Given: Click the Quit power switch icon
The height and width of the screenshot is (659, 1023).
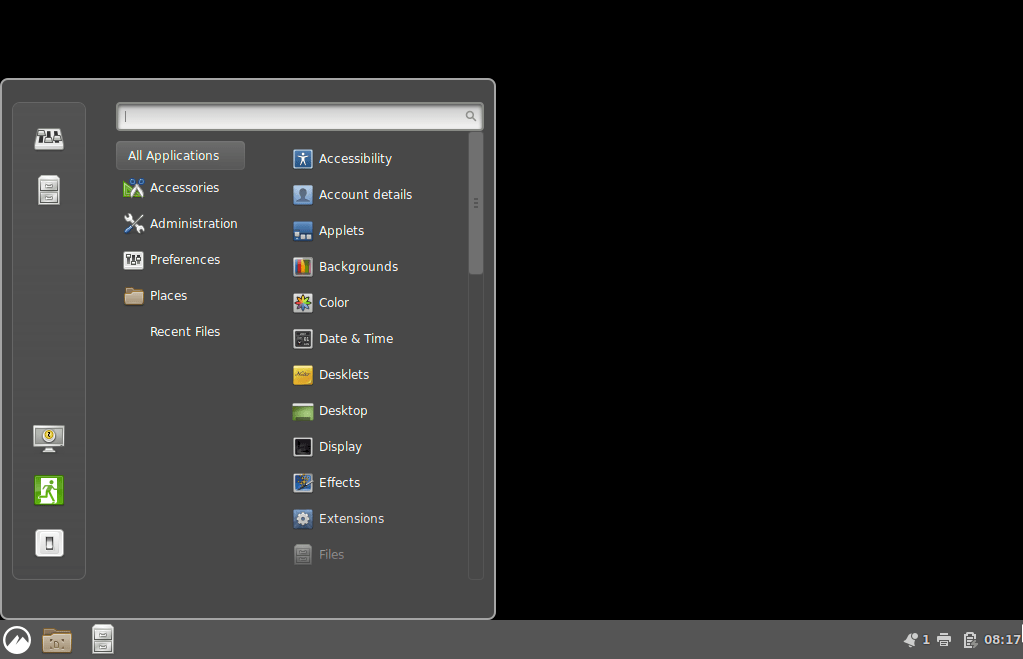Looking at the screenshot, I should click(x=49, y=543).
